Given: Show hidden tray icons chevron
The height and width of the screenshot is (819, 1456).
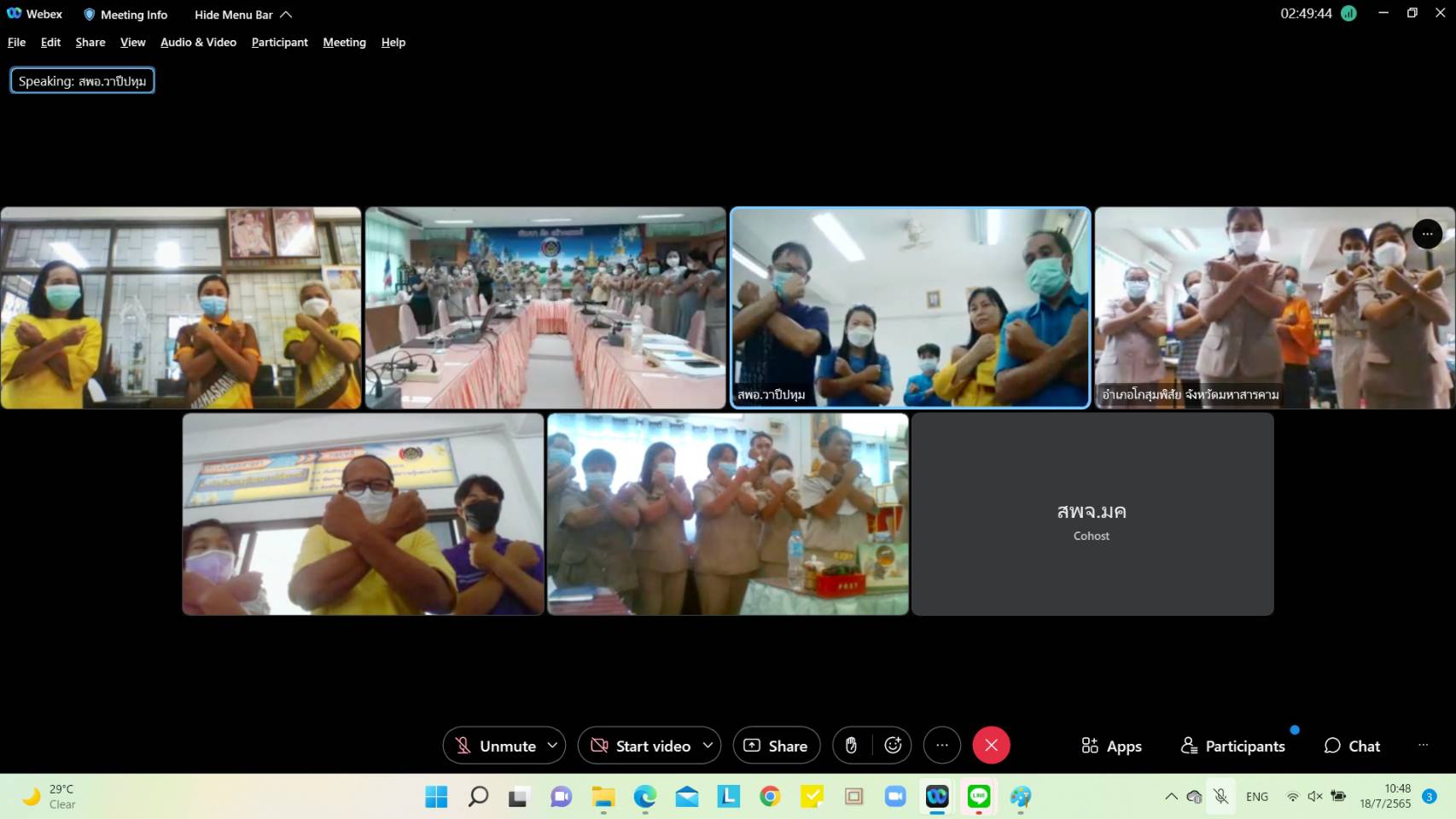Looking at the screenshot, I should [1171, 797].
